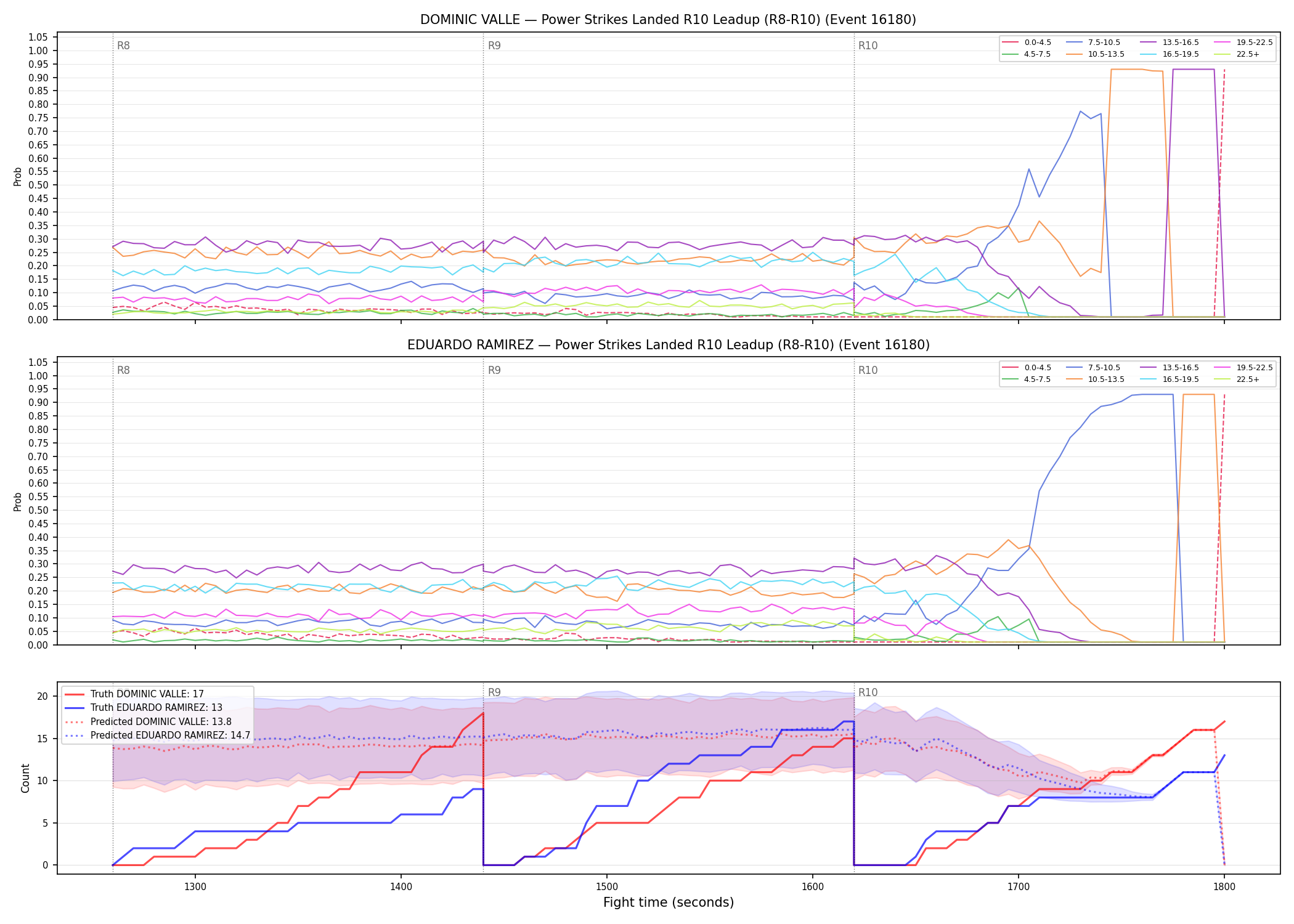Click the 'Fight time (seconds)' axis label
The width and height of the screenshot is (1294, 924).
669,902
